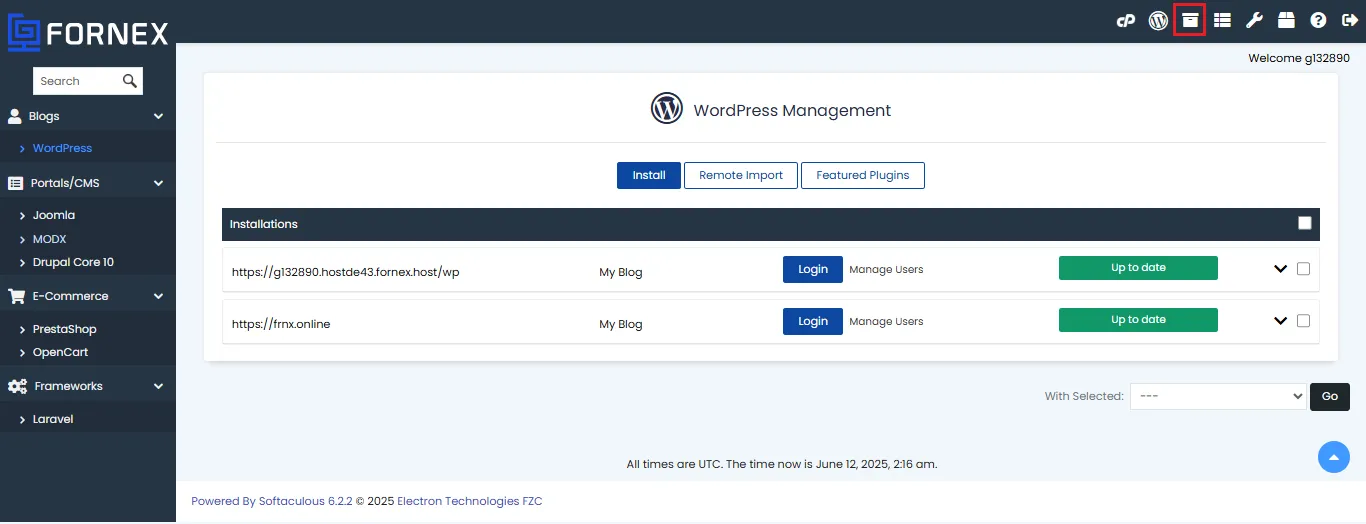Open the red-highlighted backups archive icon
Screen dimensions: 1366x524
click(x=1189, y=20)
